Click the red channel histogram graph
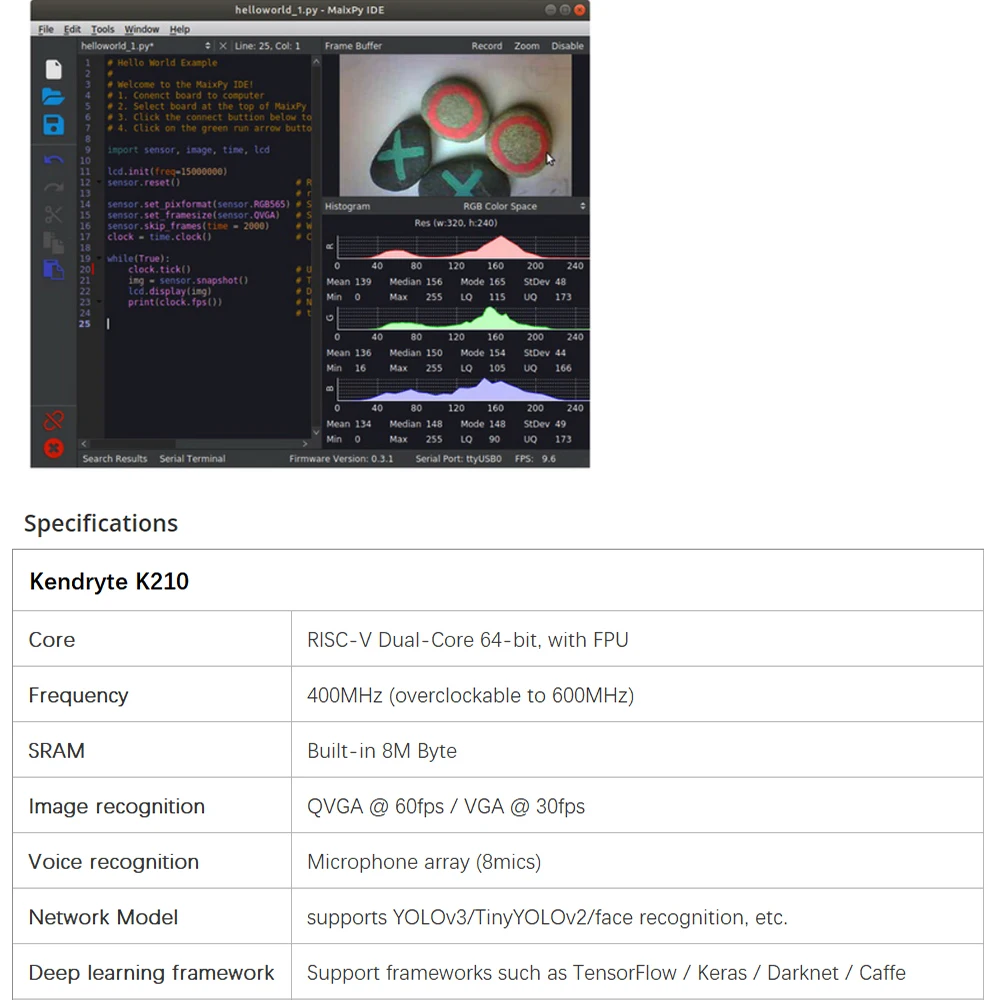Image resolution: width=1000 pixels, height=1000 pixels. (462, 247)
